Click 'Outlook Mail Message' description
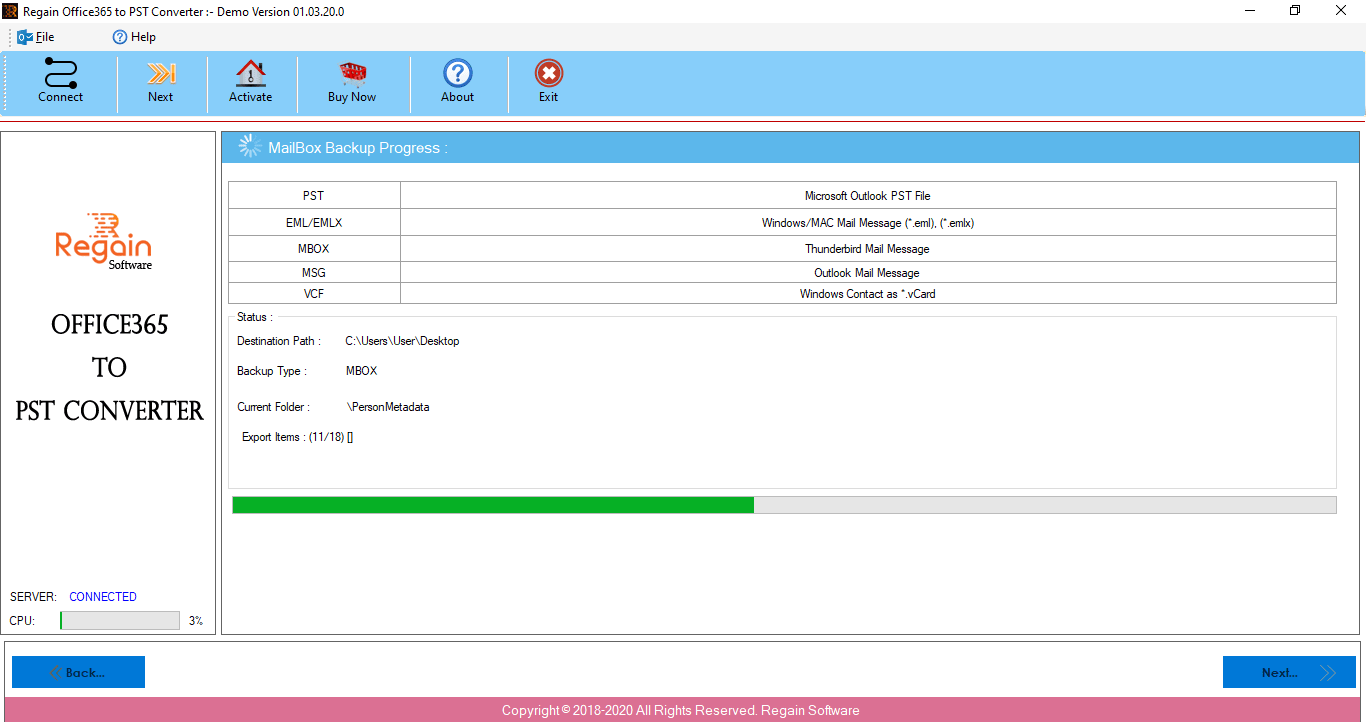Screen dimensions: 1366x722 coord(867,273)
